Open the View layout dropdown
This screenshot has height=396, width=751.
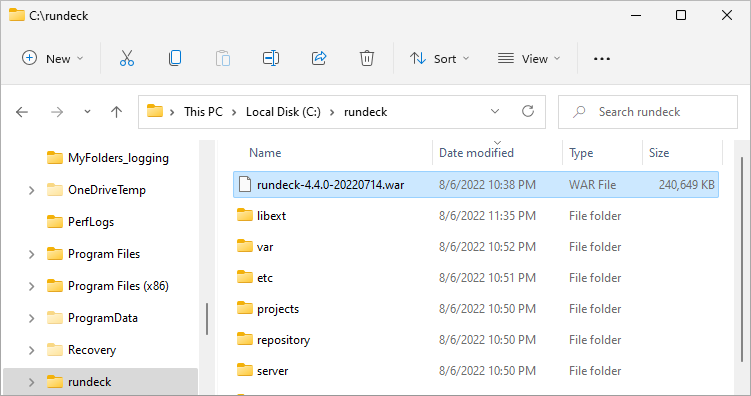click(529, 58)
